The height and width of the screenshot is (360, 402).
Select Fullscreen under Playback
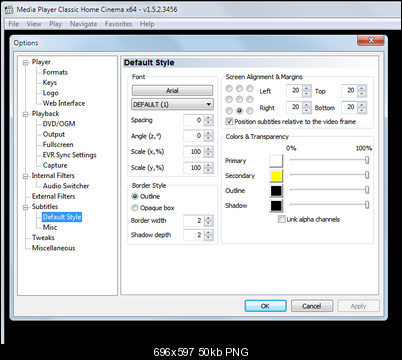pyautogui.click(x=58, y=145)
